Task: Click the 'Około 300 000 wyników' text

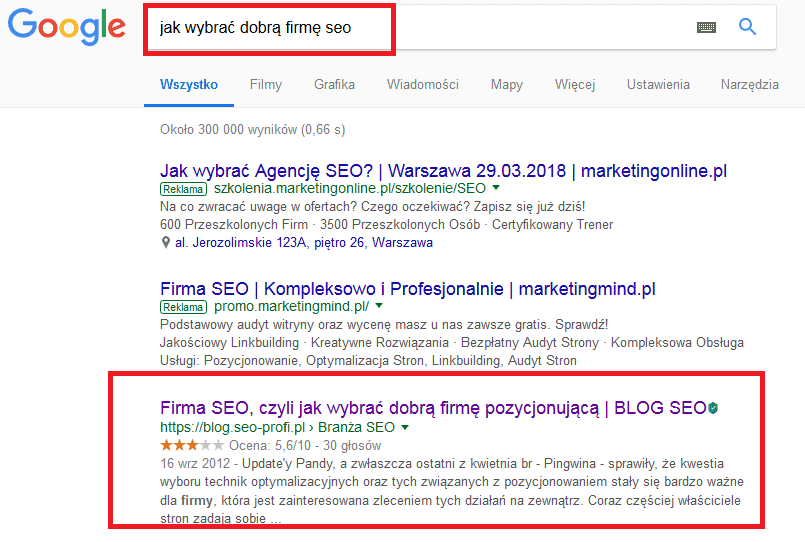Action: tap(228, 129)
